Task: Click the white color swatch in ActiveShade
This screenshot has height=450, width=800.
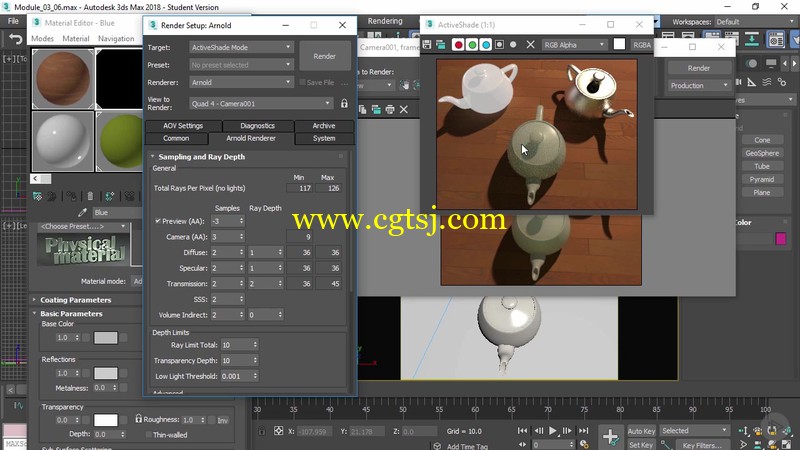Action: click(619, 45)
